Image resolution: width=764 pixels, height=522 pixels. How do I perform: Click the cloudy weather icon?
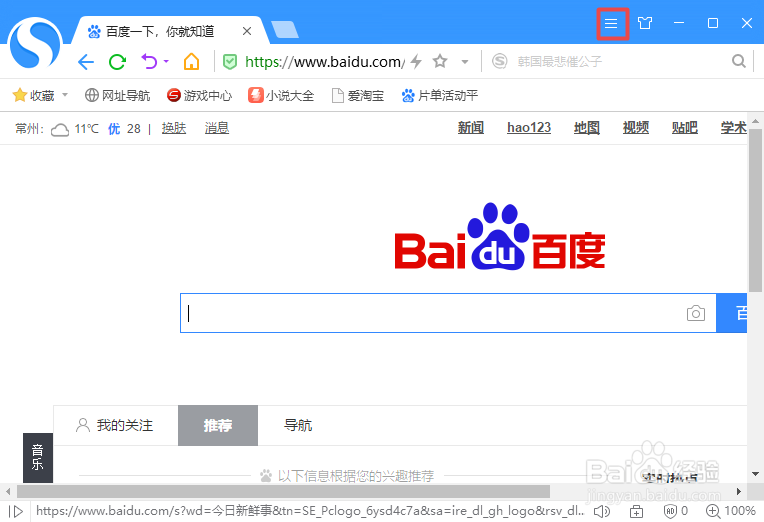(60, 130)
